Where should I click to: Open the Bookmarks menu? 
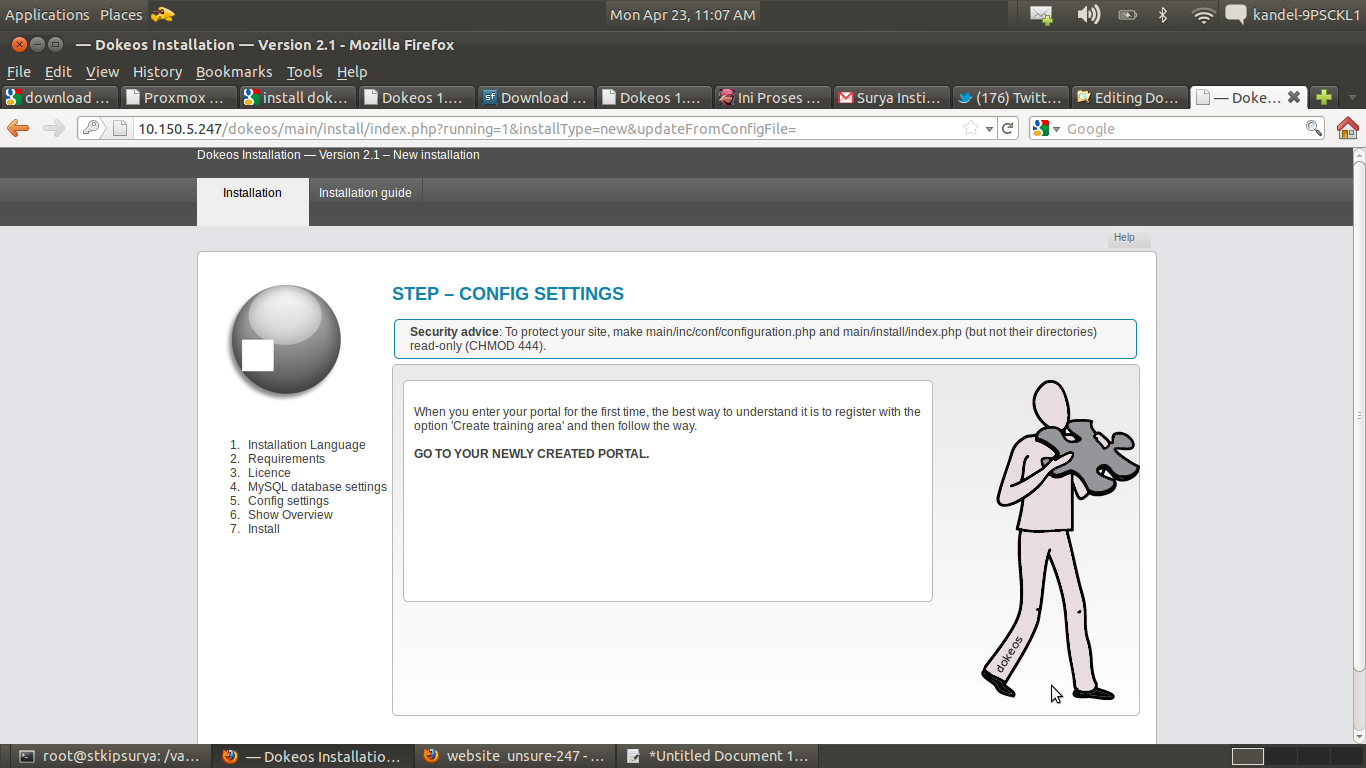(234, 72)
